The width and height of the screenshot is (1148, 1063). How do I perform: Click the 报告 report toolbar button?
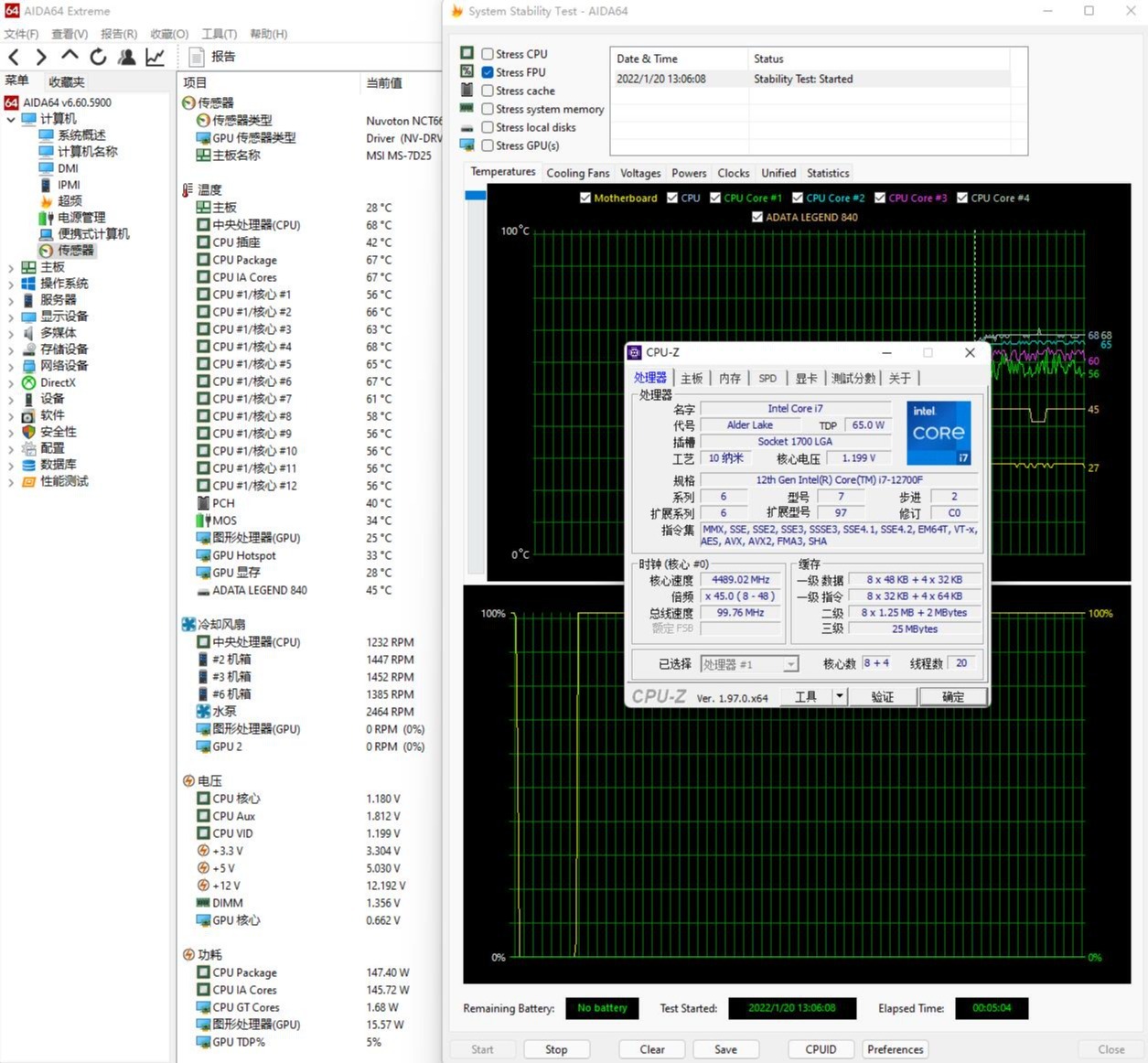pos(212,57)
